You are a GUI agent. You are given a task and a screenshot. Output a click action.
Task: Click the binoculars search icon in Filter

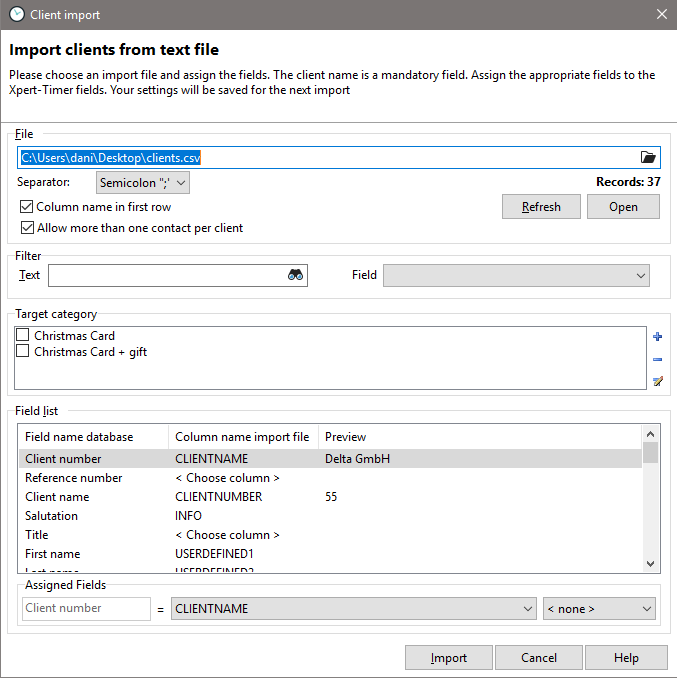[295, 275]
